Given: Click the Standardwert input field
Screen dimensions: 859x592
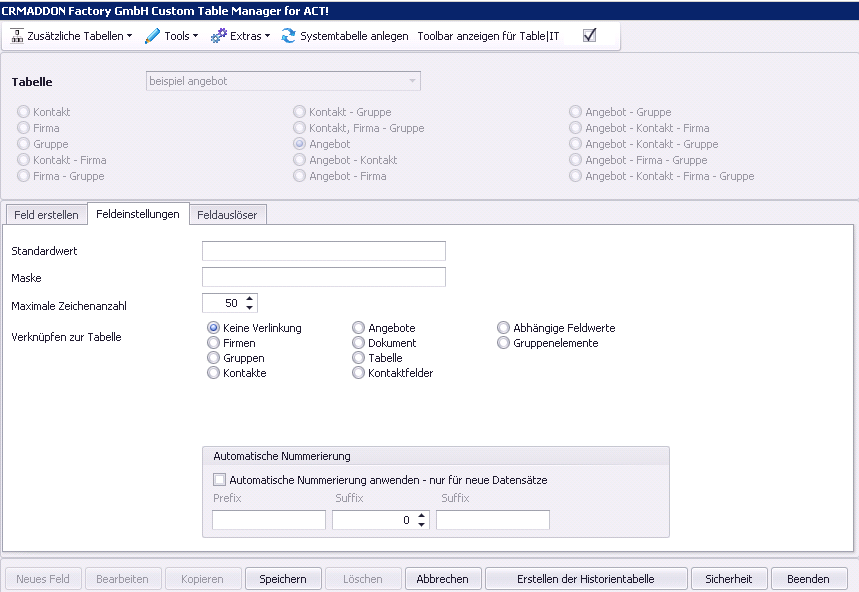Looking at the screenshot, I should click(x=324, y=251).
